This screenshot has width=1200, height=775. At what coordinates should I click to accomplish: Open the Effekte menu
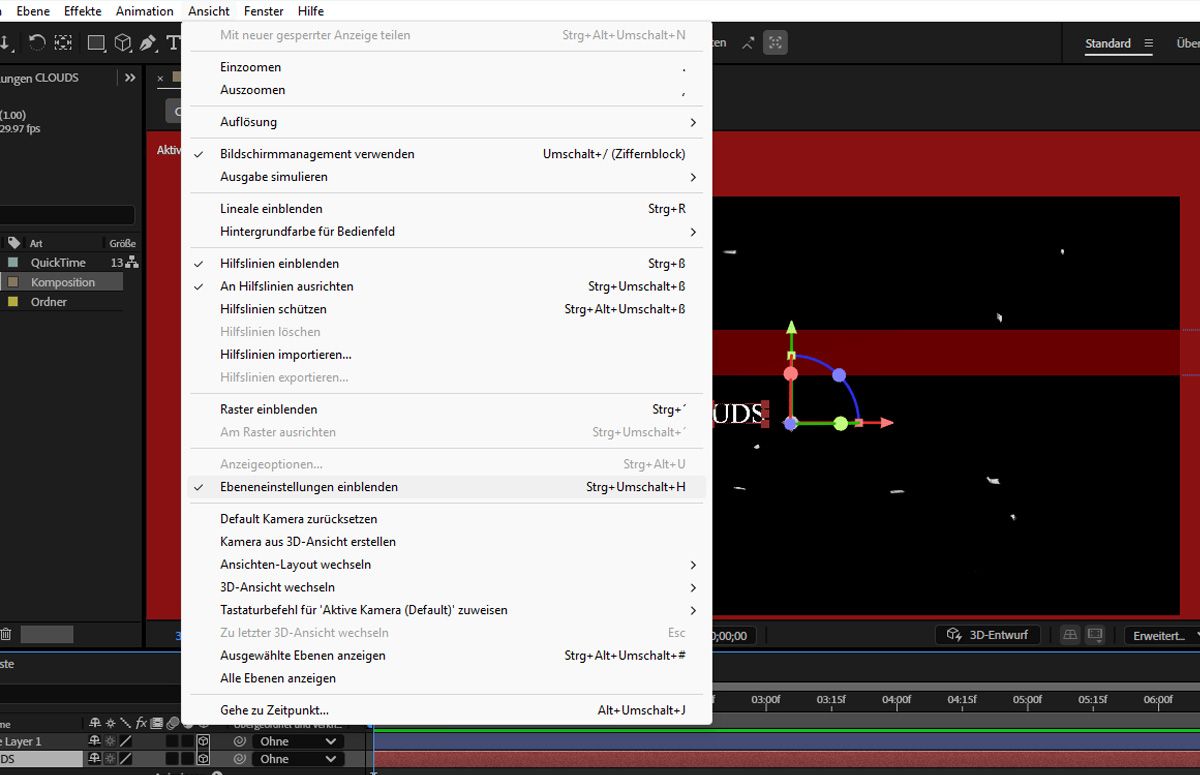pyautogui.click(x=82, y=11)
